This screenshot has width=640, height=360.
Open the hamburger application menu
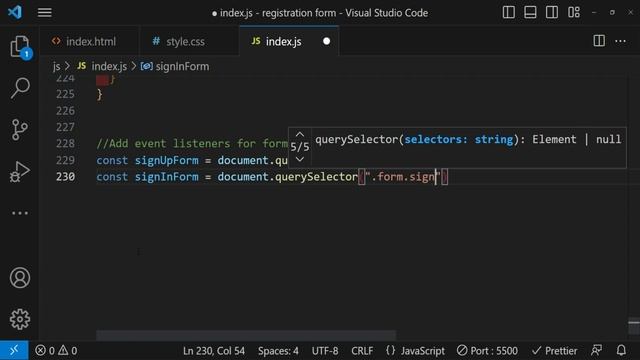pyautogui.click(x=44, y=13)
